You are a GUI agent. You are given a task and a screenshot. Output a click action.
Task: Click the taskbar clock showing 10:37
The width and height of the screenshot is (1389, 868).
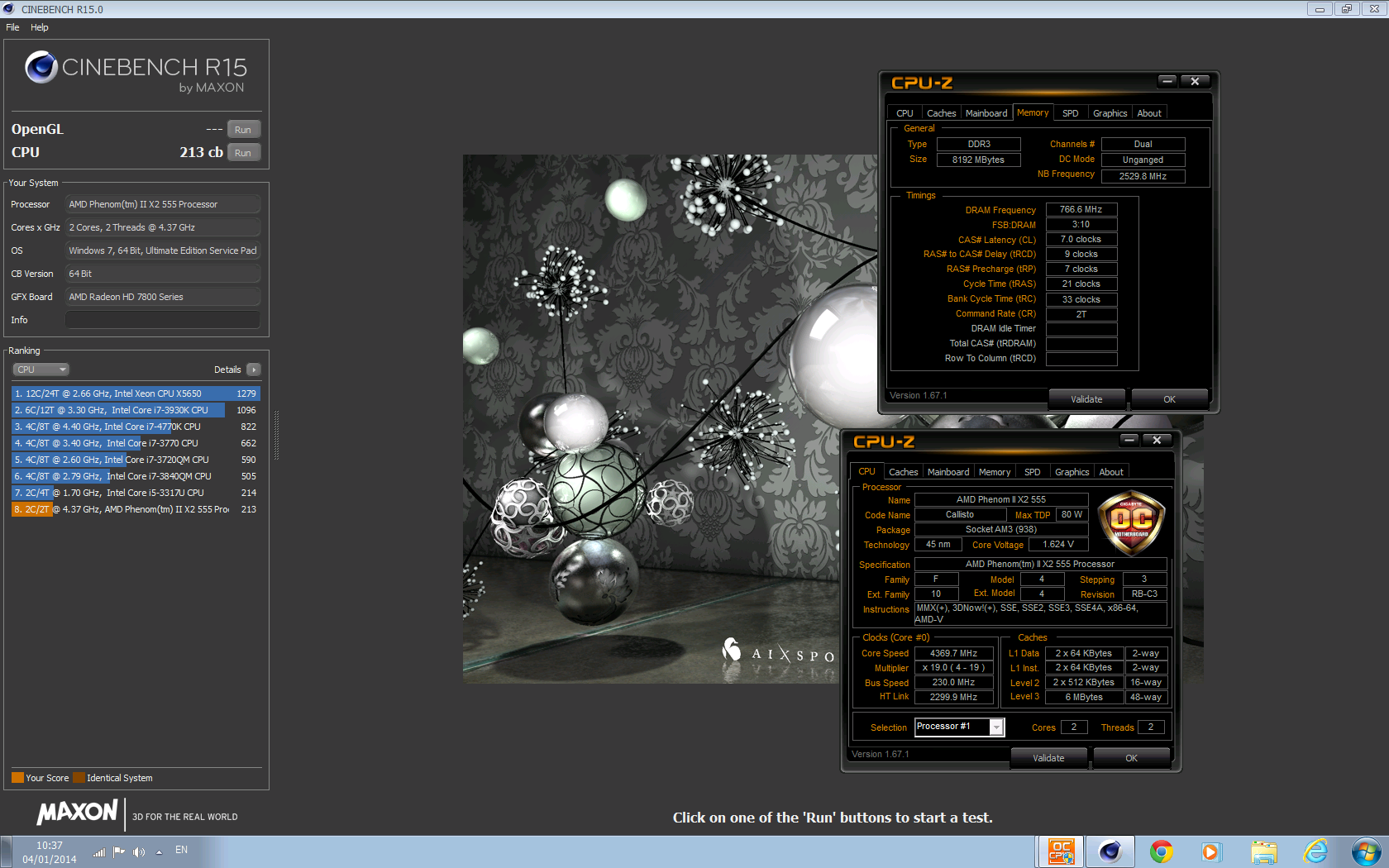click(x=50, y=852)
